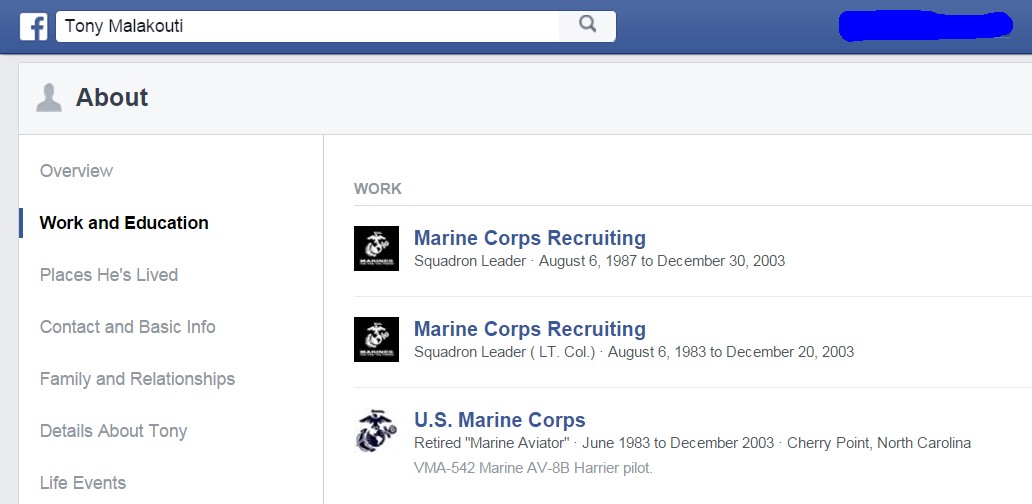Open the Life Events section

83,483
